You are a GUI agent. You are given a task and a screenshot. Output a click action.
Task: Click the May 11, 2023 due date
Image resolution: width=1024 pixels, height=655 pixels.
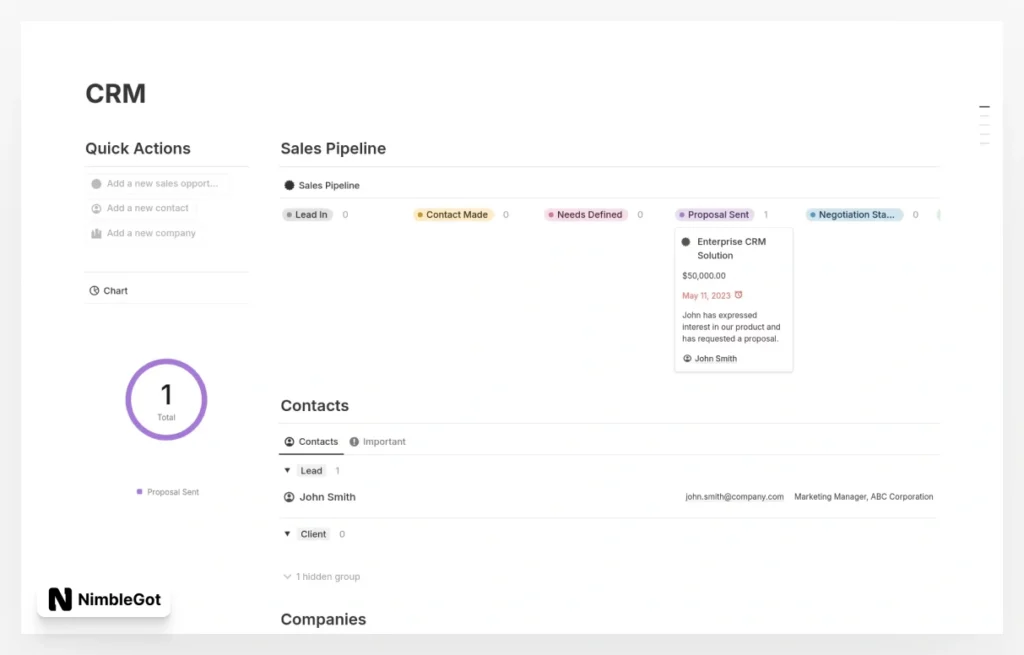(706, 296)
